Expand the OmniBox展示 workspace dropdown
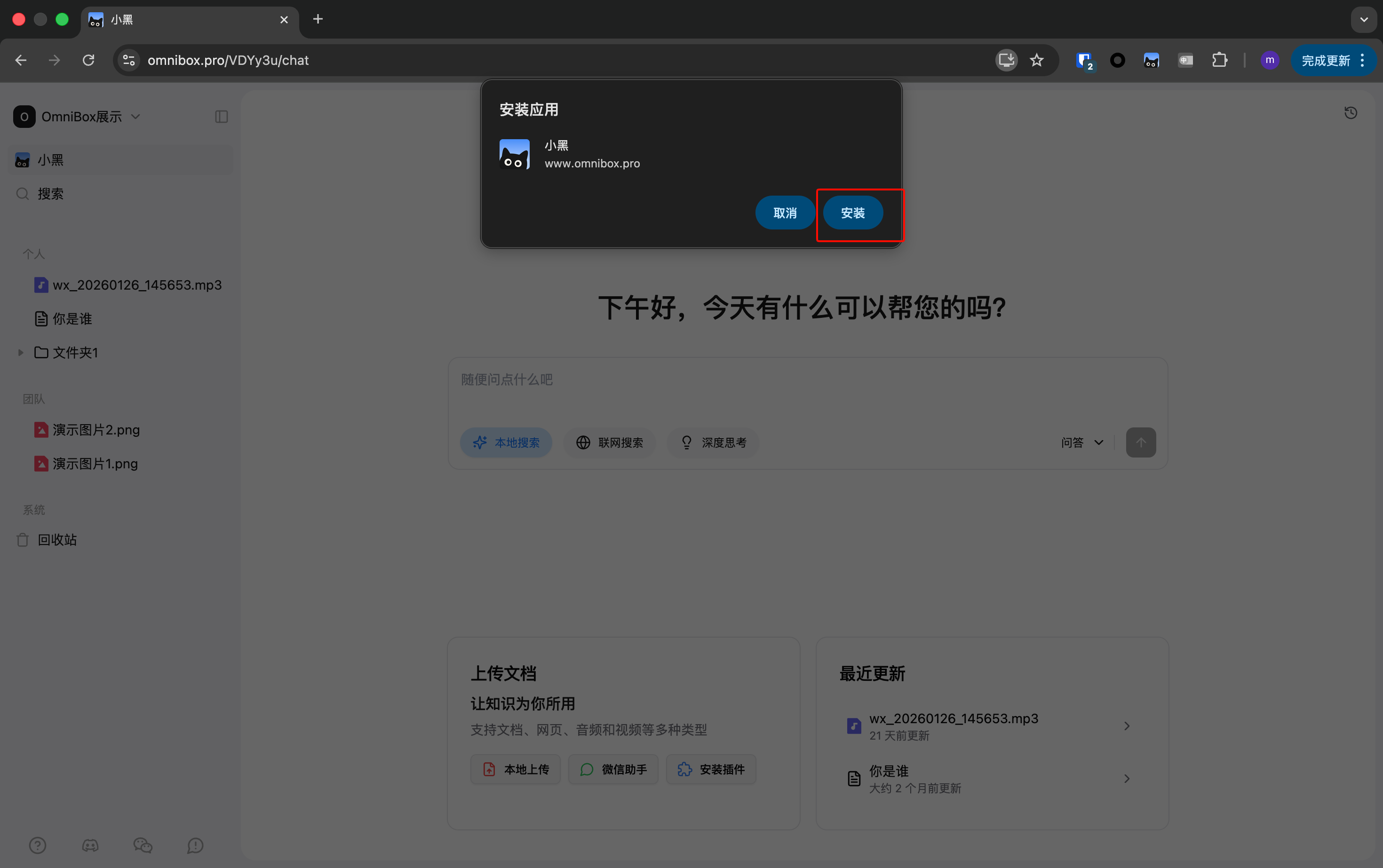 click(135, 117)
